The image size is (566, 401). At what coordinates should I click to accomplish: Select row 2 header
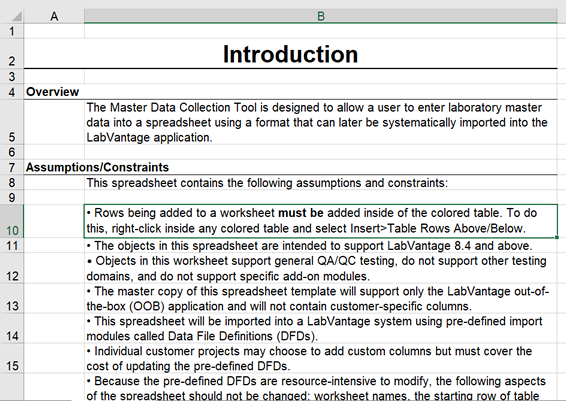(12, 53)
